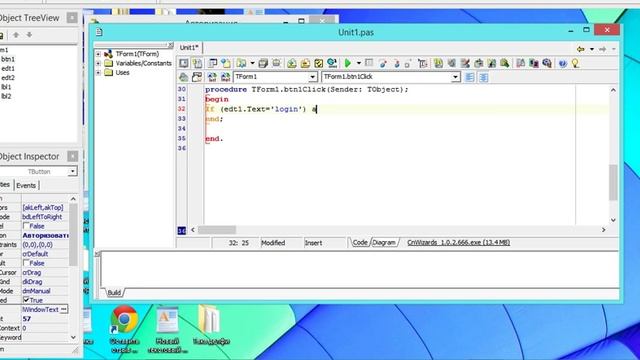The height and width of the screenshot is (360, 640).
Task: Click the Modified status bar entry
Action: pyautogui.click(x=273, y=242)
